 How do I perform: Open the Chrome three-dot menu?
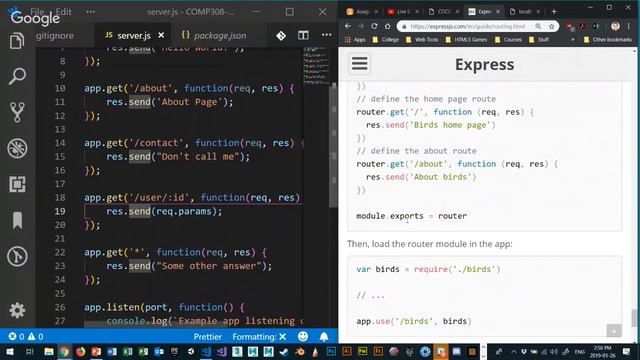coord(629,26)
